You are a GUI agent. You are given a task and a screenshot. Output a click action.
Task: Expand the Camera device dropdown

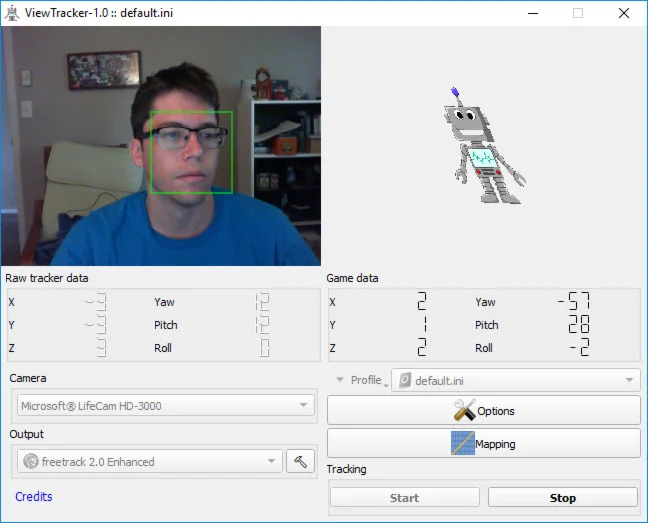coord(166,406)
